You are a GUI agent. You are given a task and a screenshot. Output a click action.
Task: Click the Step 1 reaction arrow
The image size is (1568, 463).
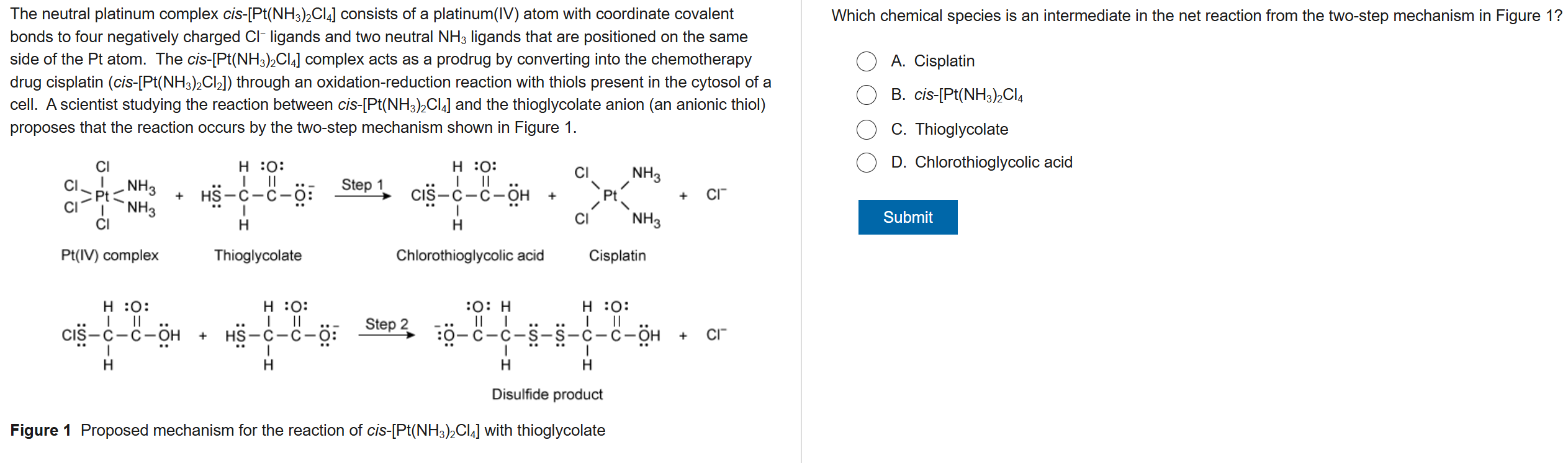coord(363,196)
